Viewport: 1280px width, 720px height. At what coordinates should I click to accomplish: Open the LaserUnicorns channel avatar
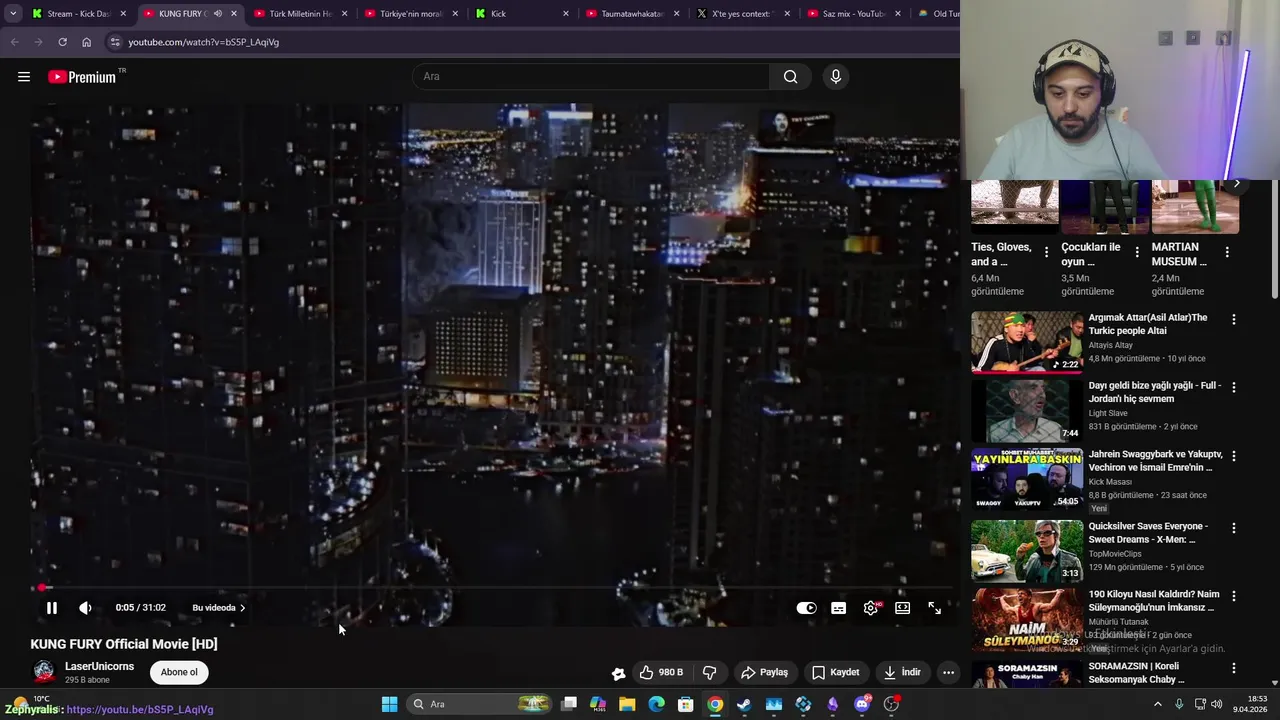click(x=44, y=672)
